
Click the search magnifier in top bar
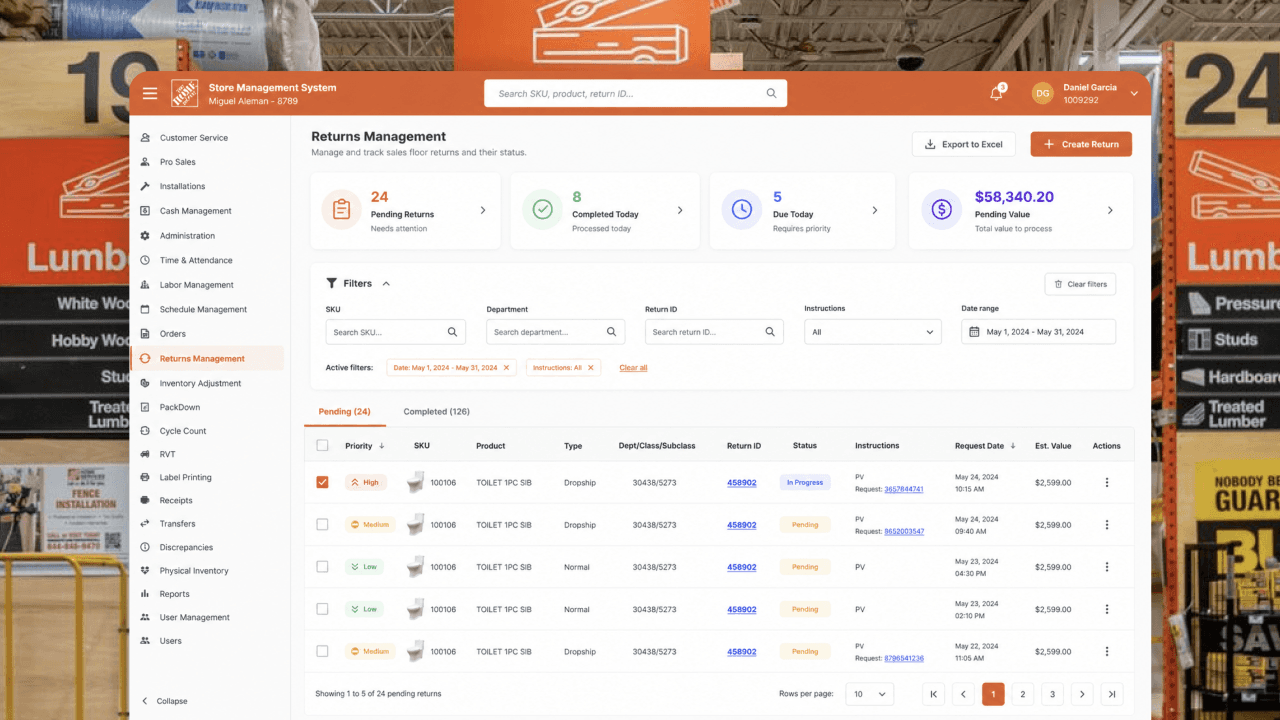pyautogui.click(x=771, y=93)
